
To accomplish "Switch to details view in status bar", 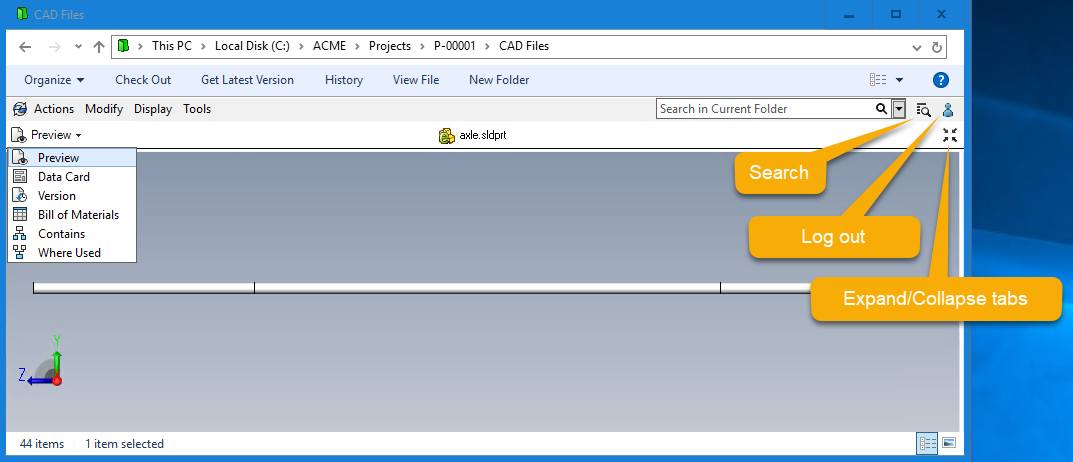I will click(x=927, y=443).
